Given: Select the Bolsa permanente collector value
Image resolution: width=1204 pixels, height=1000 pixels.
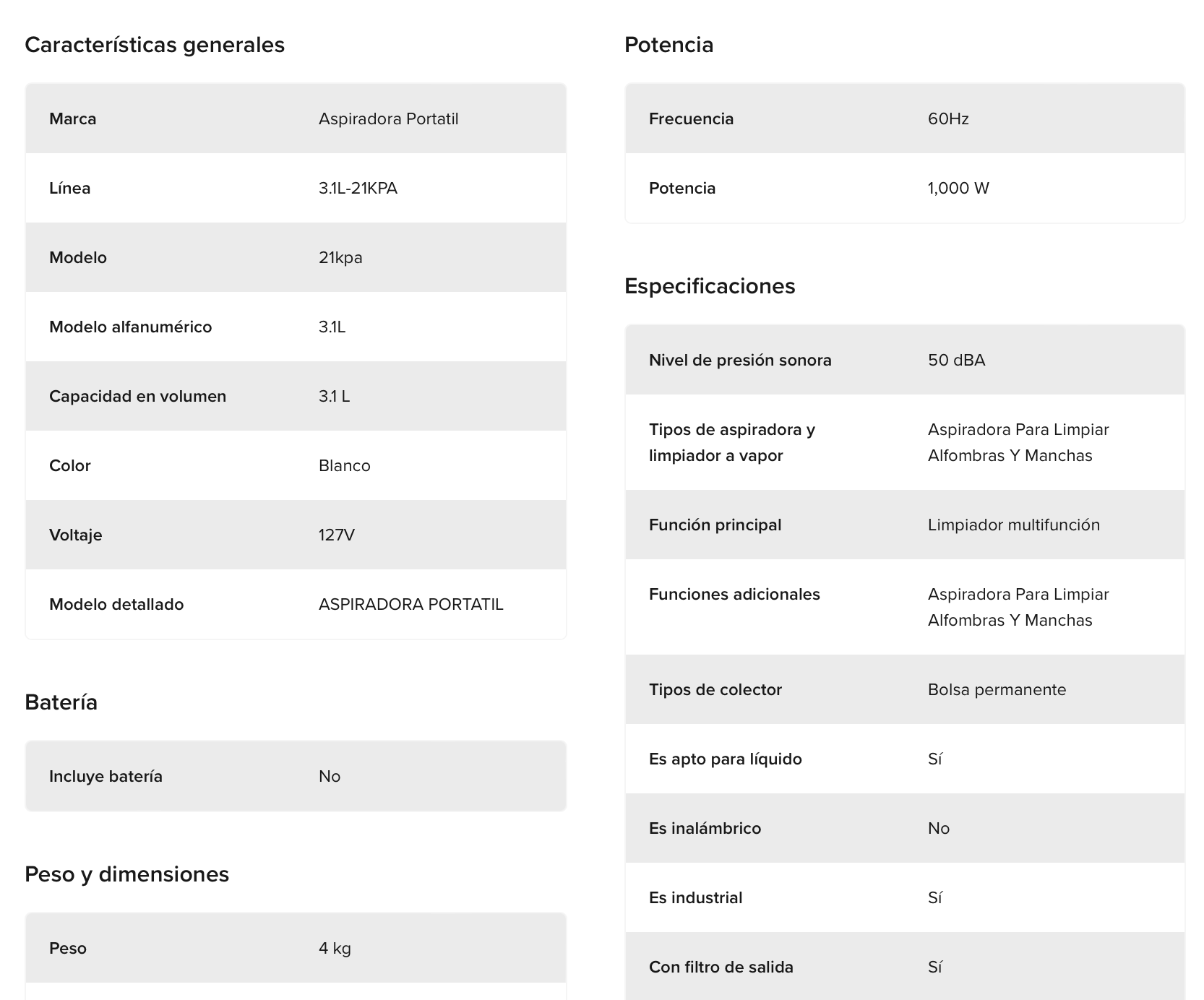Looking at the screenshot, I should pos(997,689).
